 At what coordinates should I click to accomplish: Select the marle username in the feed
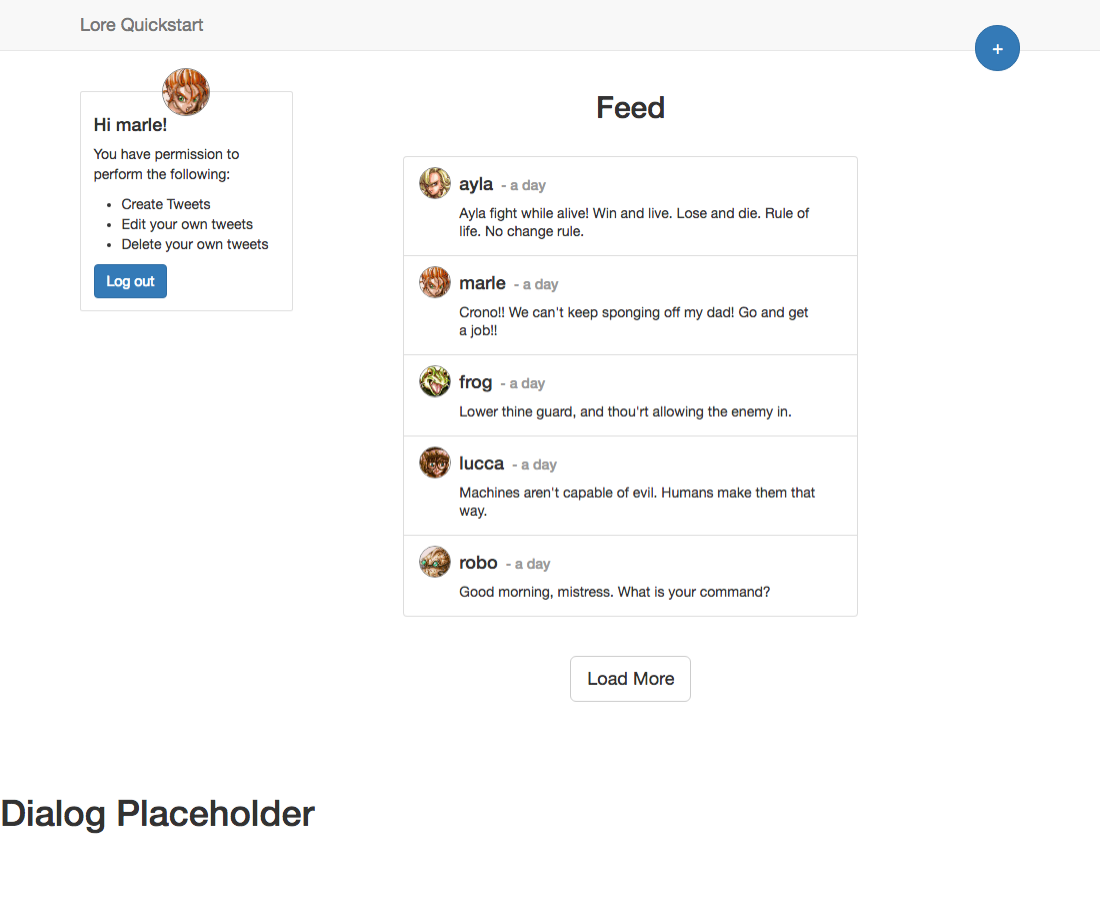(482, 283)
